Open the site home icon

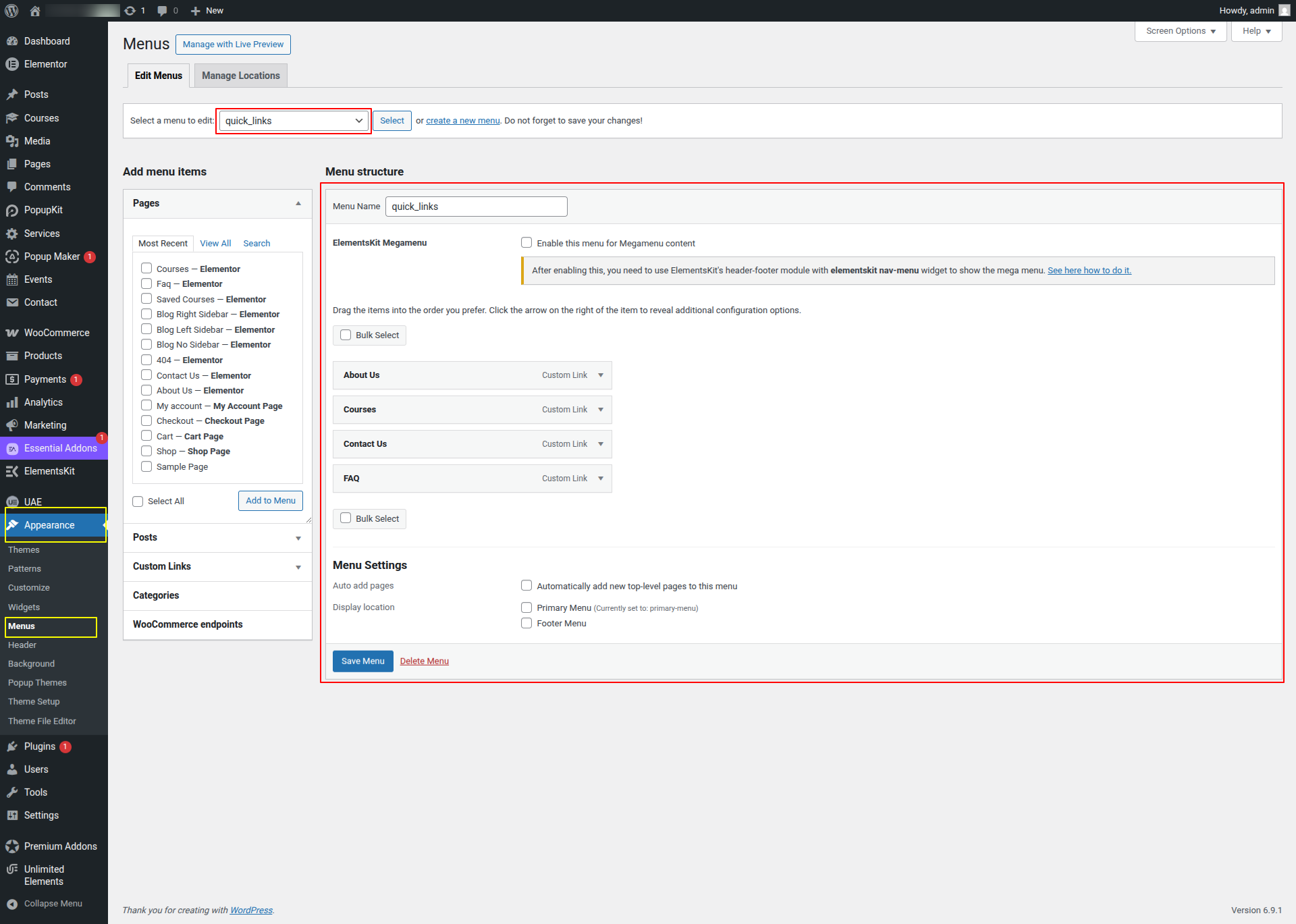[35, 11]
